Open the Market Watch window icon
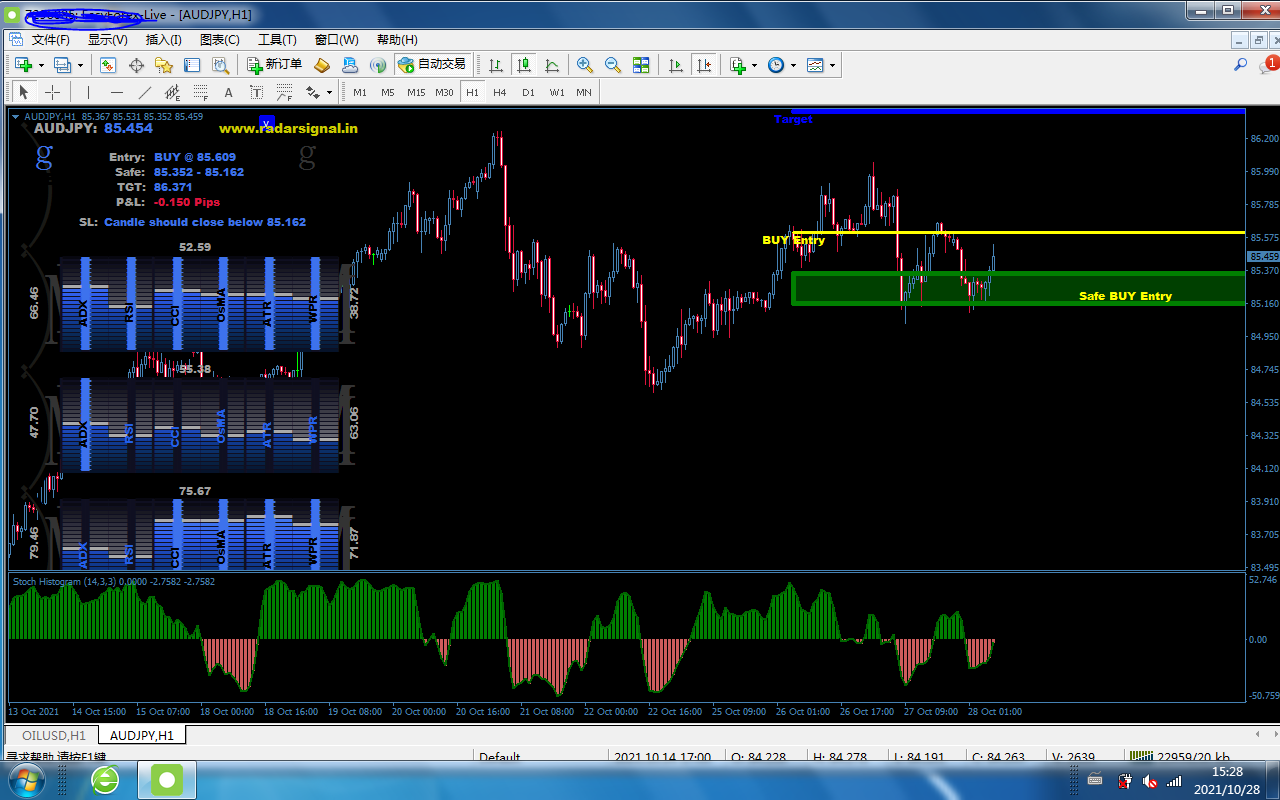Viewport: 1280px width, 800px height. tap(108, 65)
